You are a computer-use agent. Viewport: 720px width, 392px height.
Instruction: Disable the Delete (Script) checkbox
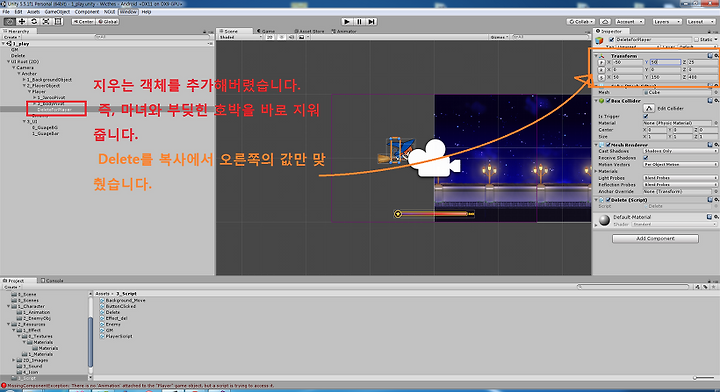pyautogui.click(x=608, y=200)
